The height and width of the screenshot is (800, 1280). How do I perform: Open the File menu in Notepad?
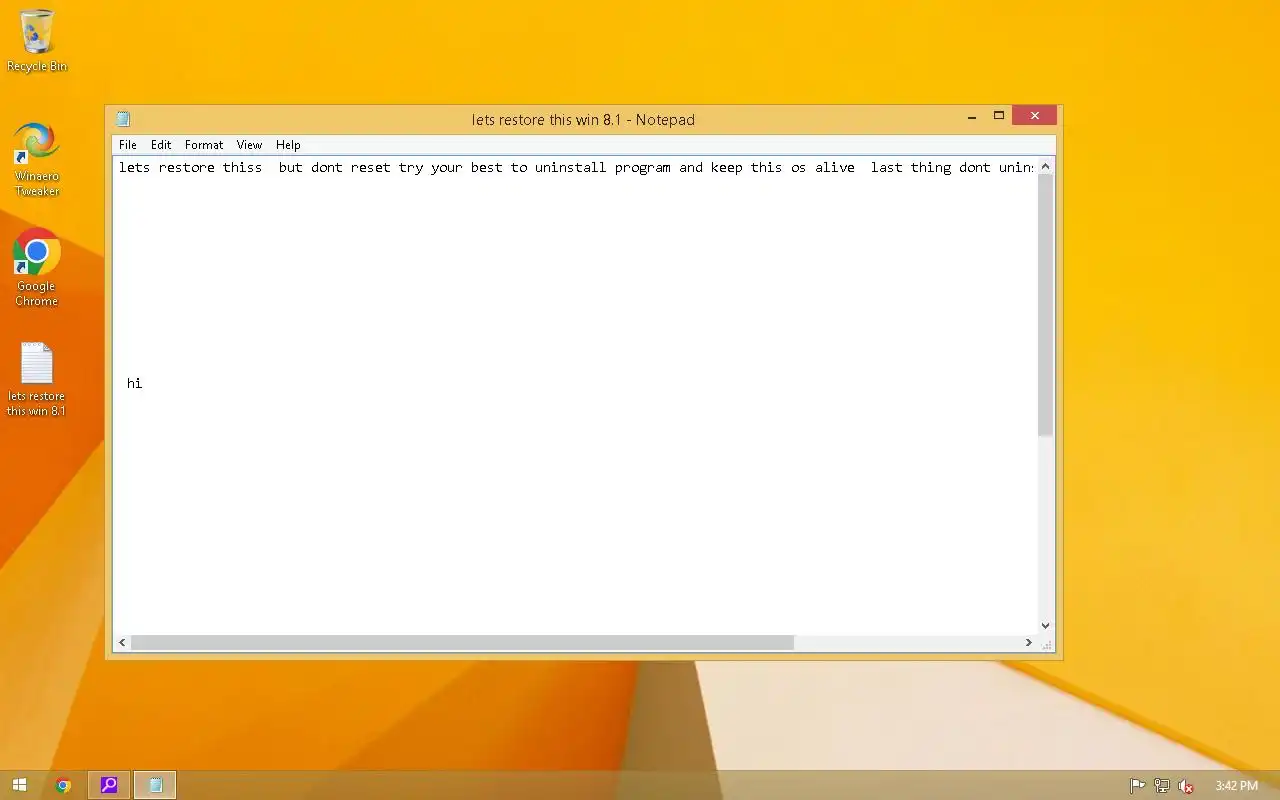pos(128,145)
